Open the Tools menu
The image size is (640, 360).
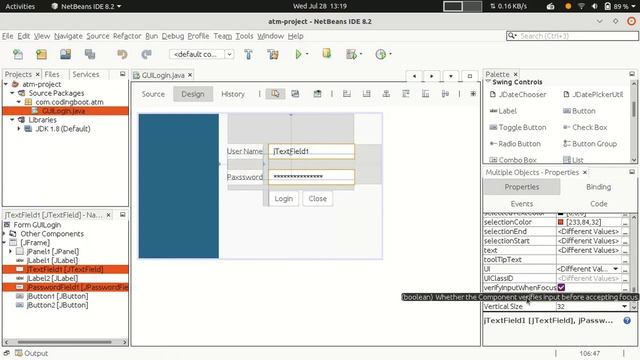click(x=244, y=36)
